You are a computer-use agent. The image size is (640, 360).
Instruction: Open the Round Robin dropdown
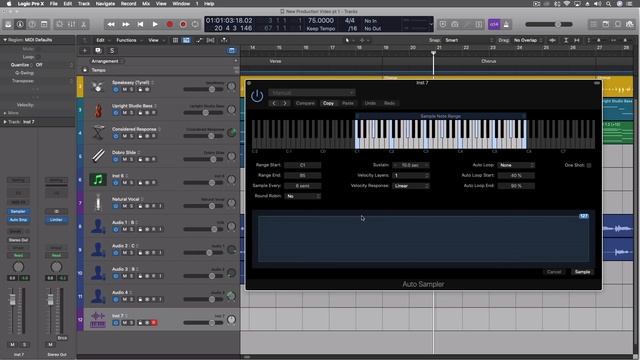[302, 196]
